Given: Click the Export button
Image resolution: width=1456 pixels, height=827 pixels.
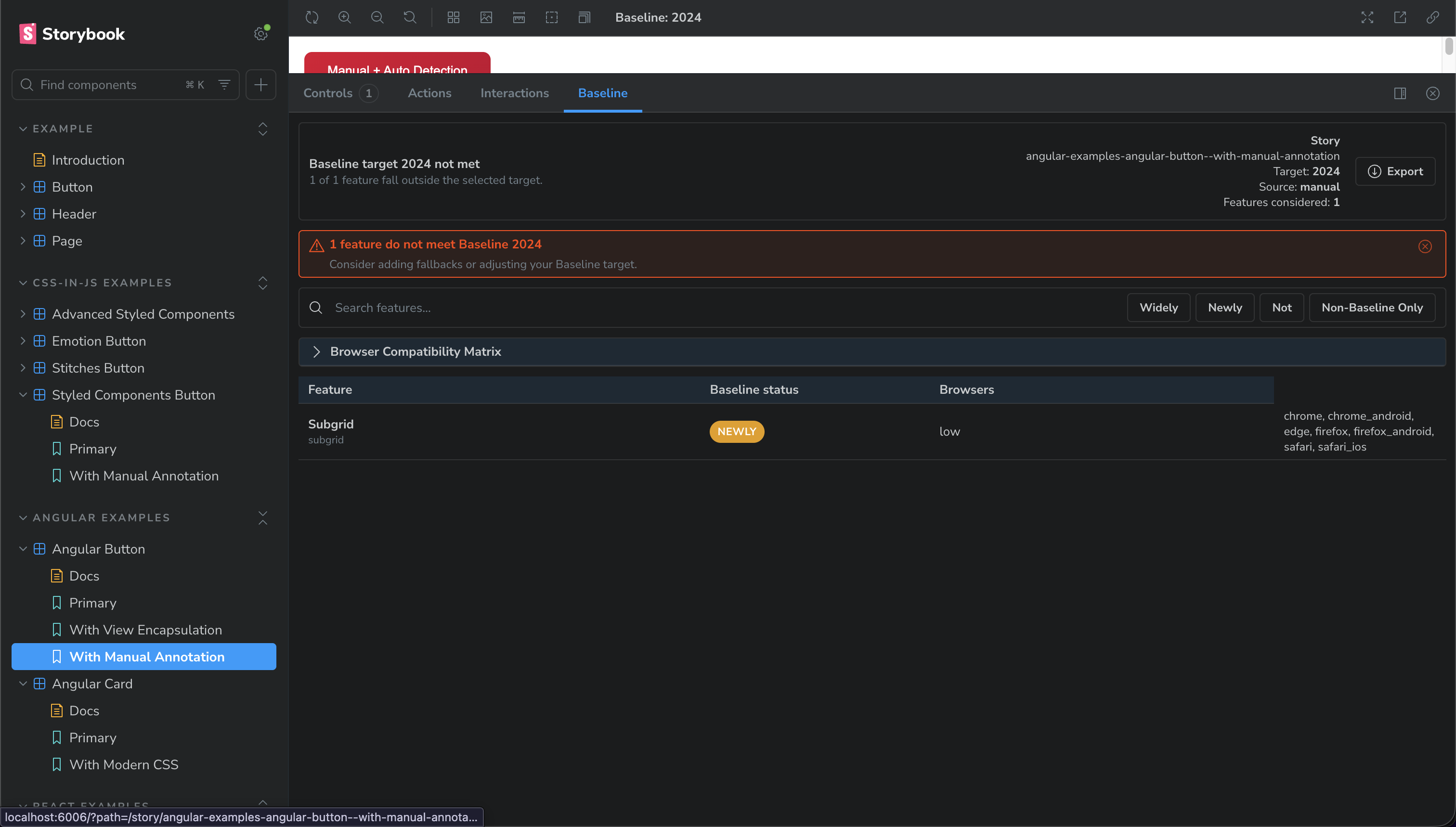Looking at the screenshot, I should coord(1395,171).
